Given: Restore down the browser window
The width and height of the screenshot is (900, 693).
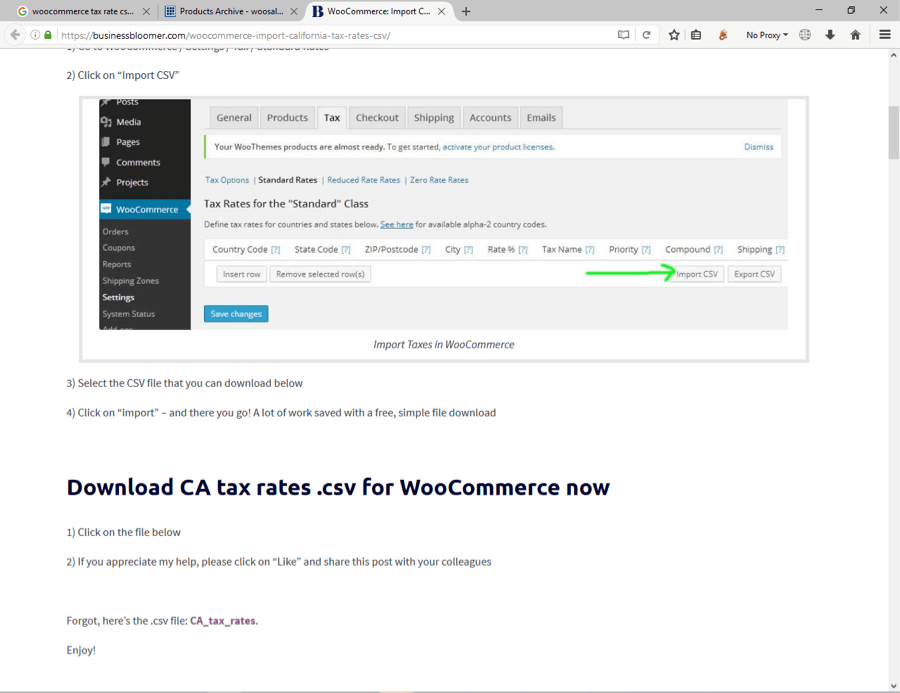Looking at the screenshot, I should click(x=851, y=10).
